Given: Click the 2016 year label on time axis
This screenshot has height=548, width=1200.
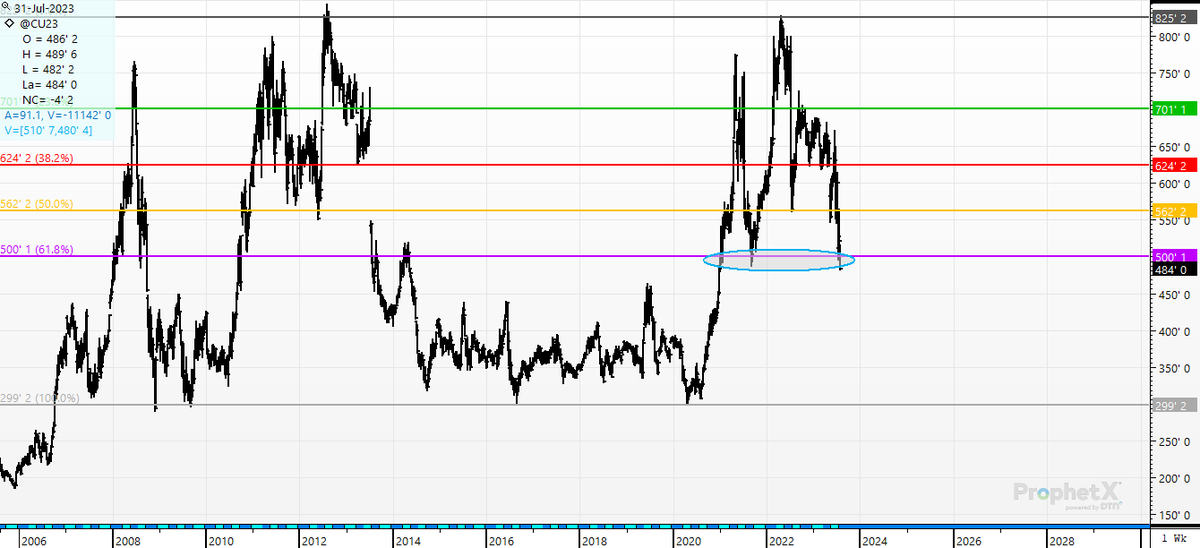Looking at the screenshot, I should [501, 540].
